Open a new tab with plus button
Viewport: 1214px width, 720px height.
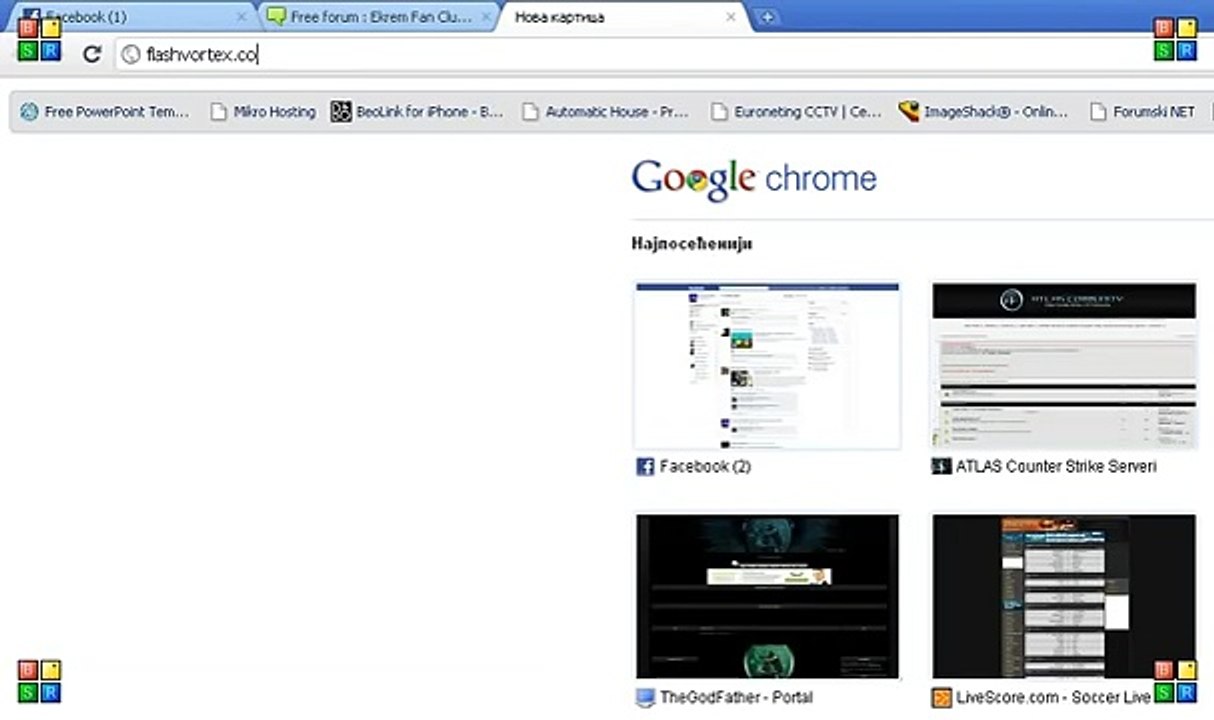click(x=768, y=17)
